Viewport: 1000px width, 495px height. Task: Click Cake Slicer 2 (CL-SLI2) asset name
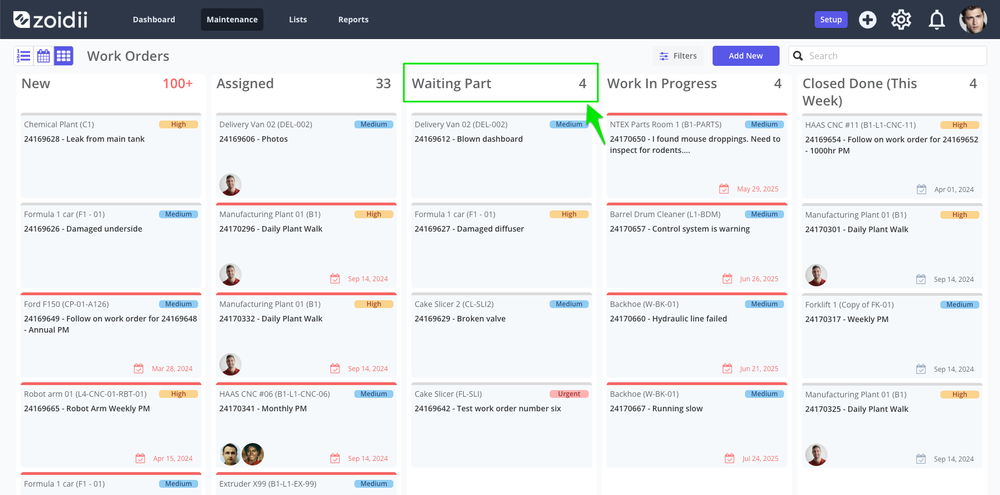(454, 304)
